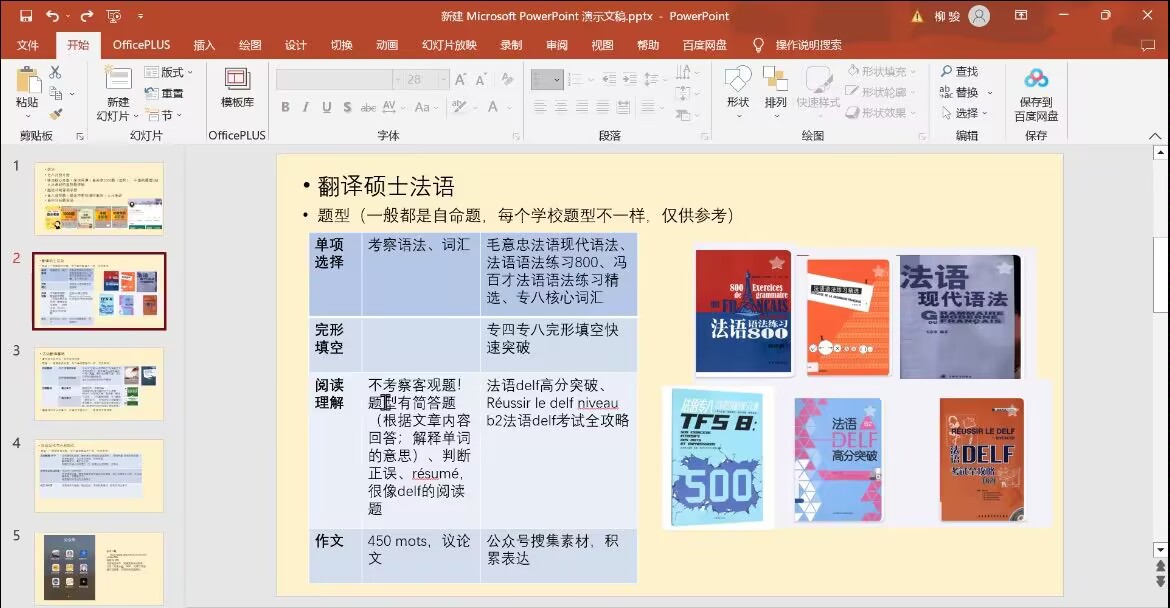Open the comments speech bubble icon
1170x608 pixels.
(x=1147, y=45)
